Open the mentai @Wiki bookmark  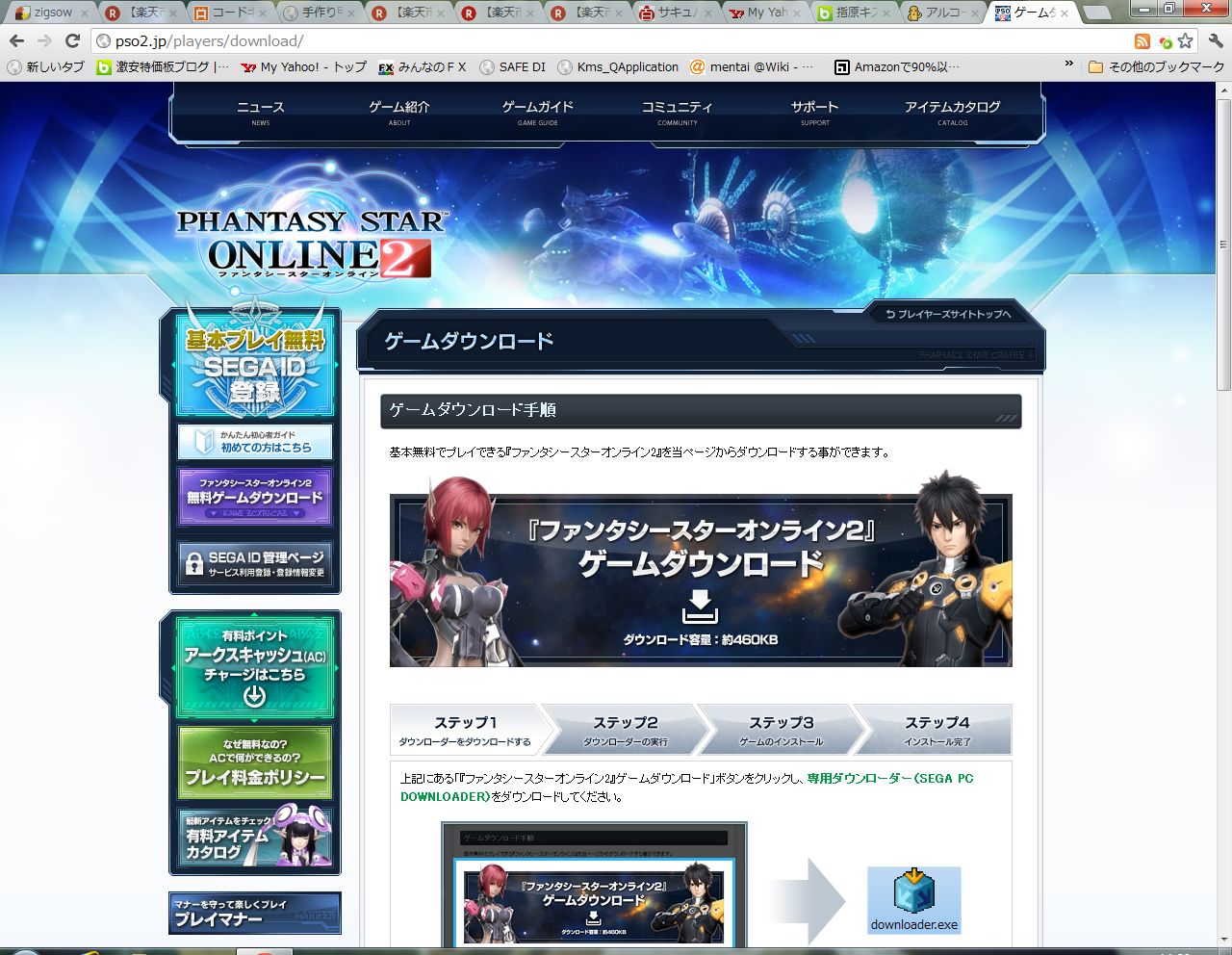pos(752,66)
